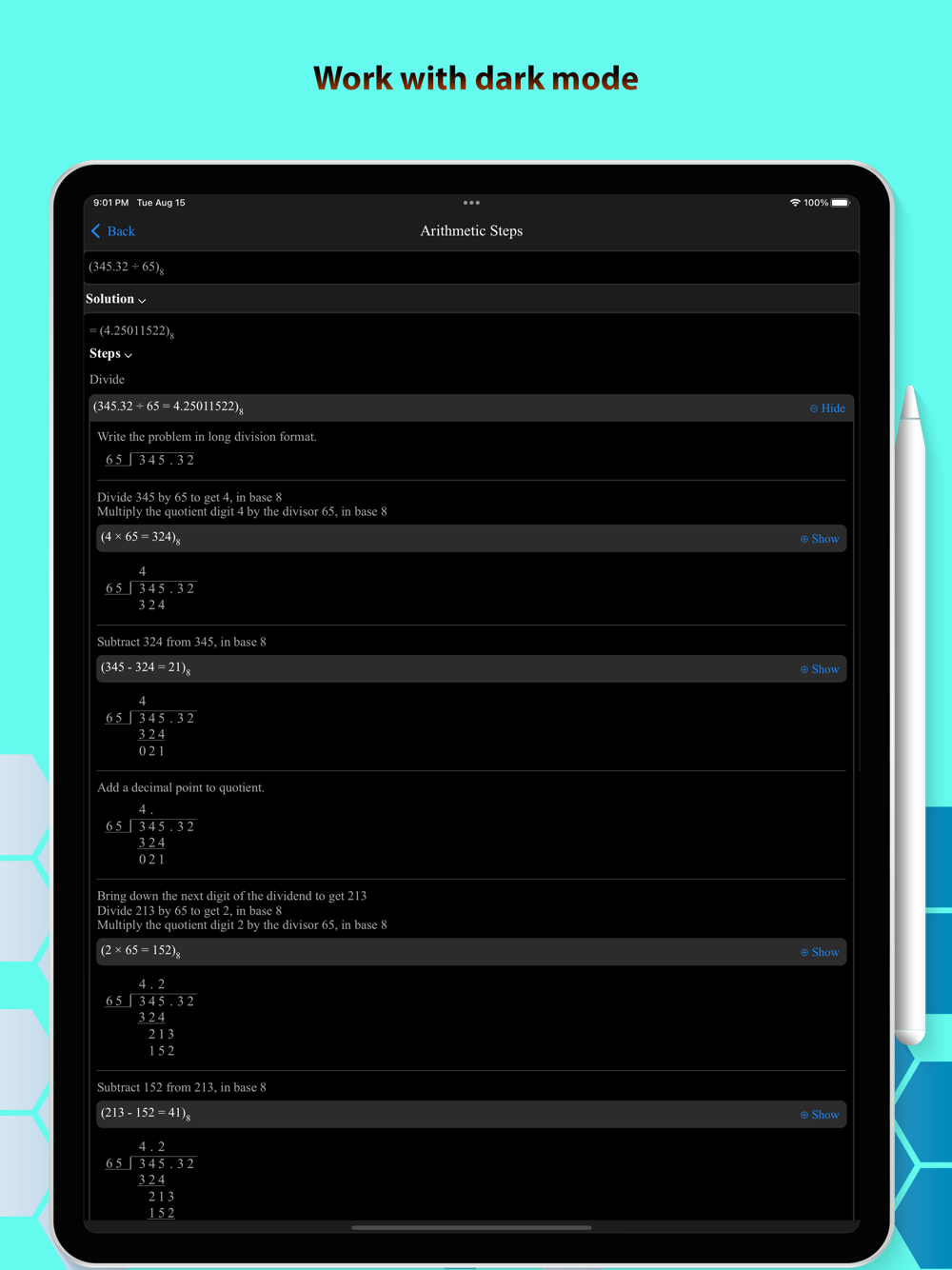Screen dimensions: 952x1270
Task: Check the Wi-Fi status icon
Action: pyautogui.click(x=795, y=203)
